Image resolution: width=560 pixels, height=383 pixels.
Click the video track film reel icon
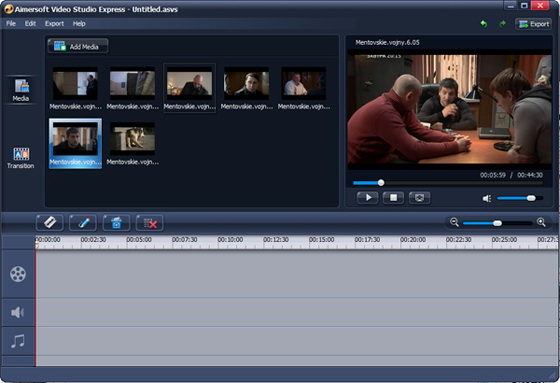pos(18,274)
